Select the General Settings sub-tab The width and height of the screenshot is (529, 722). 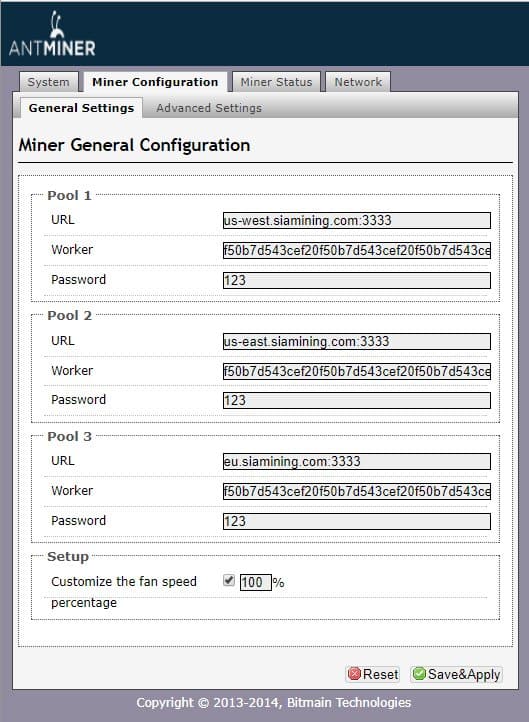(x=81, y=108)
